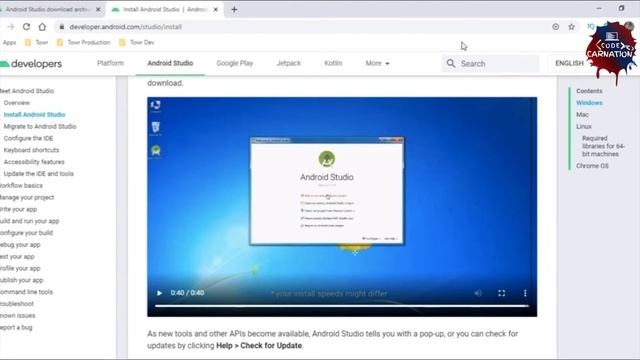
Task: Open Report a bug sidebar link
Action: pyautogui.click(x=16, y=328)
